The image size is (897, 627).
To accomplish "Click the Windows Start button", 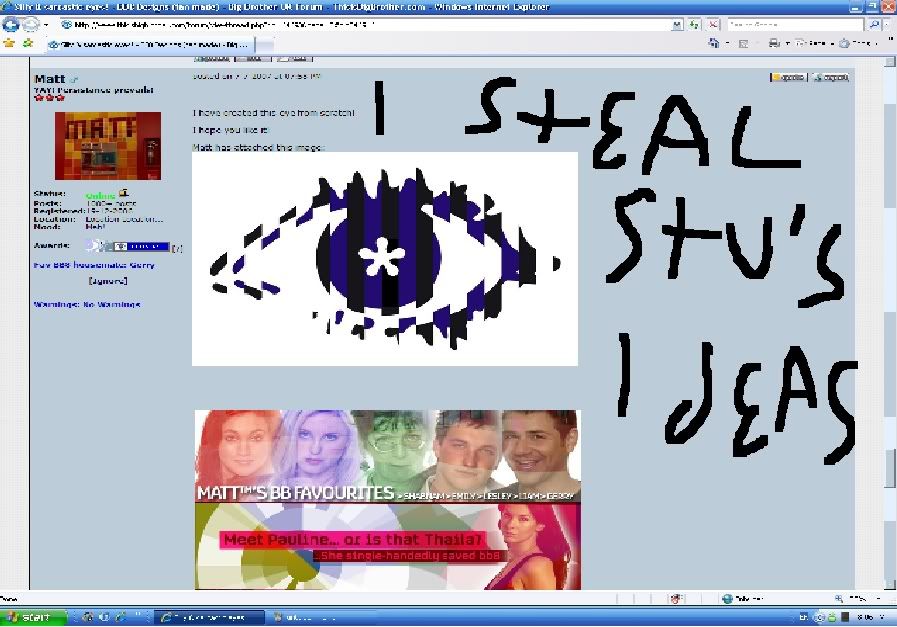I will pos(32,617).
